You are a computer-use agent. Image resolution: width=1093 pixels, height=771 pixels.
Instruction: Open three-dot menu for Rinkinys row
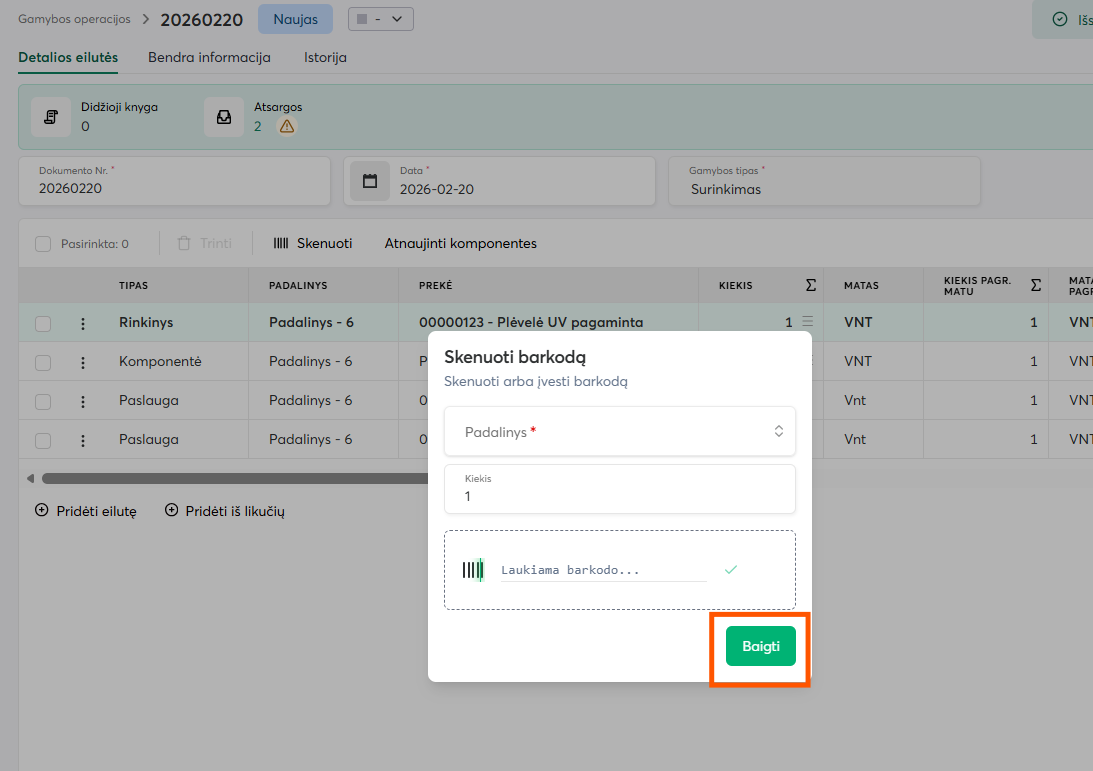(83, 323)
